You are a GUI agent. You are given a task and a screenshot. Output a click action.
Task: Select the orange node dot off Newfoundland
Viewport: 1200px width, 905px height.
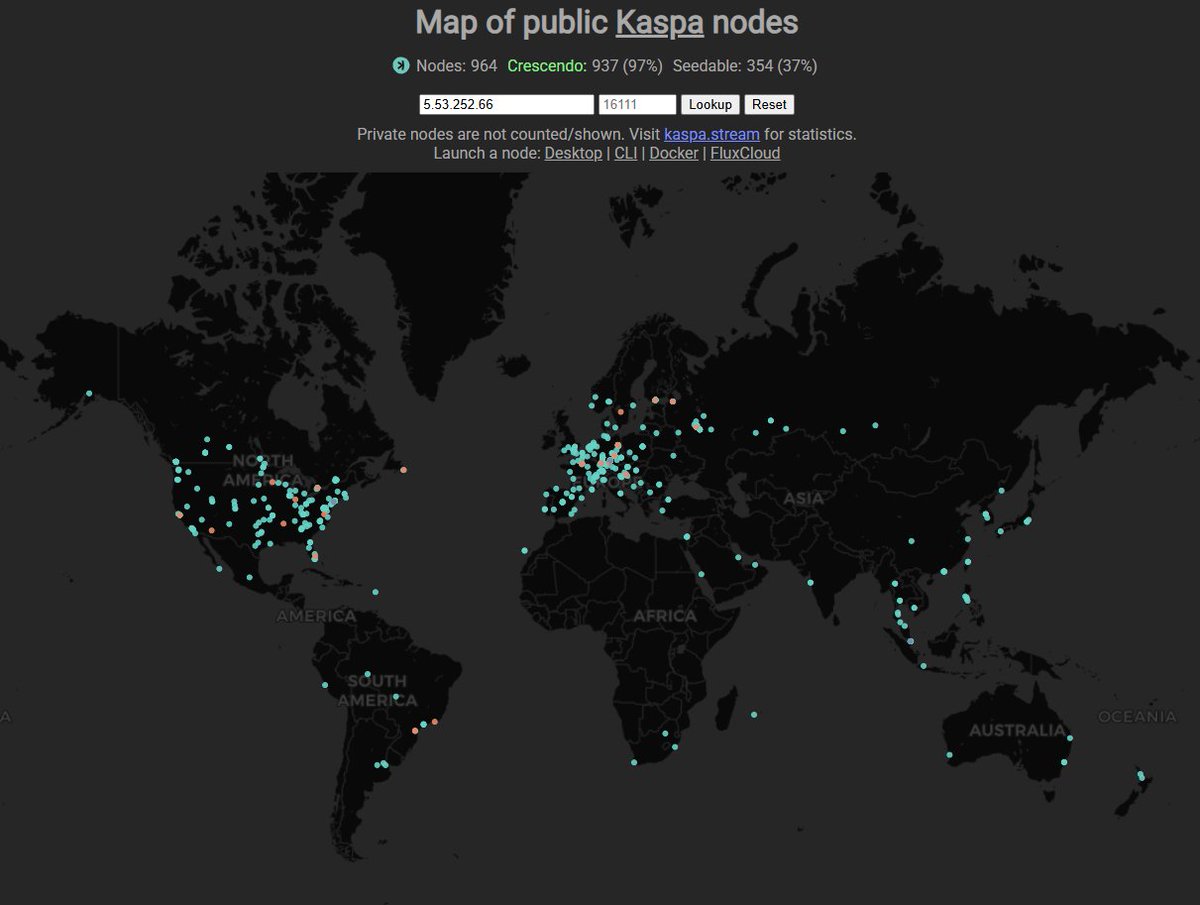coord(403,469)
